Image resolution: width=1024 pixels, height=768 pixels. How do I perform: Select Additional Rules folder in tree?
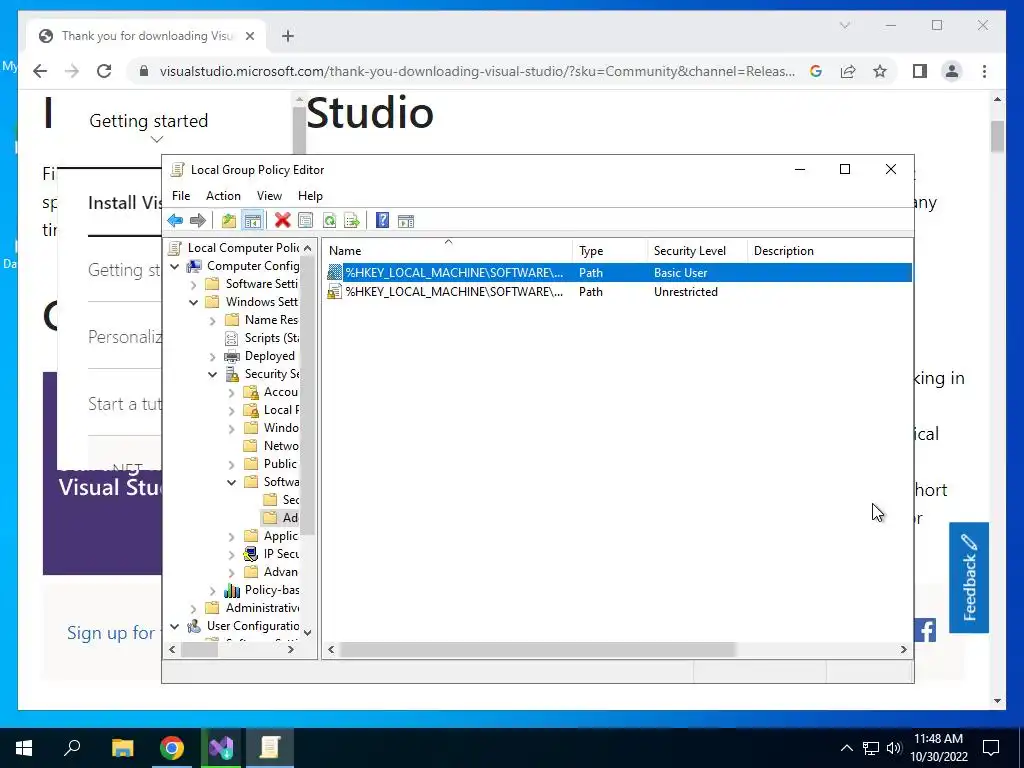pos(281,518)
